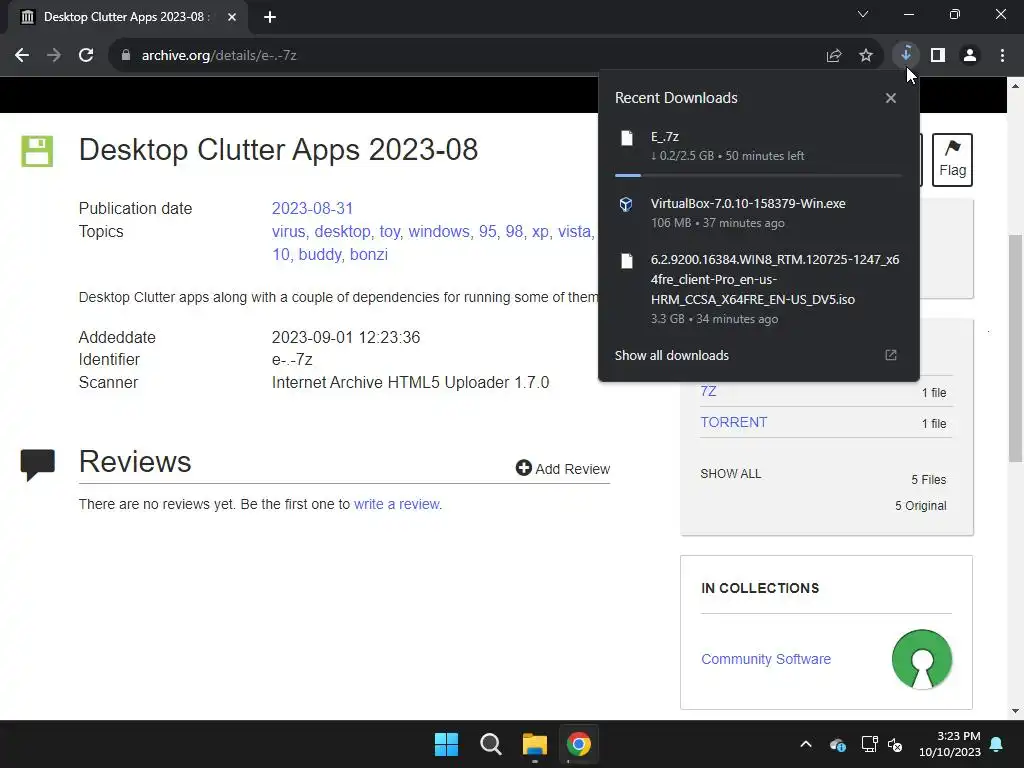Viewport: 1024px width, 768px height.
Task: Open VirtualBox-7.0.10-158379-Win.exe download
Action: [758, 213]
